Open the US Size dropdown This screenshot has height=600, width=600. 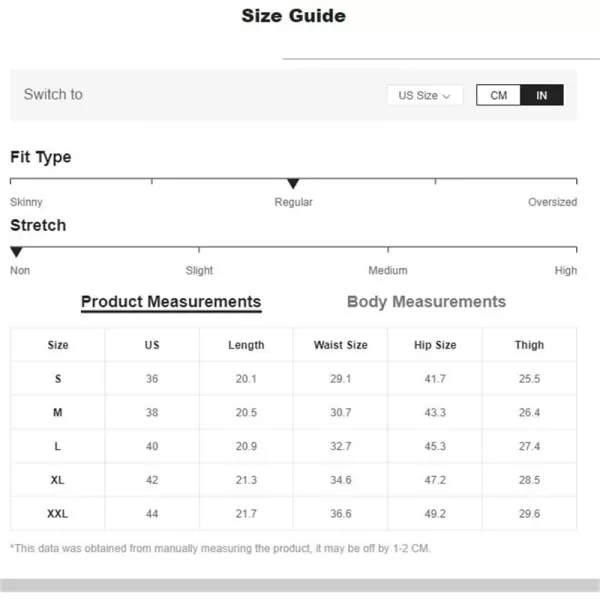[424, 95]
